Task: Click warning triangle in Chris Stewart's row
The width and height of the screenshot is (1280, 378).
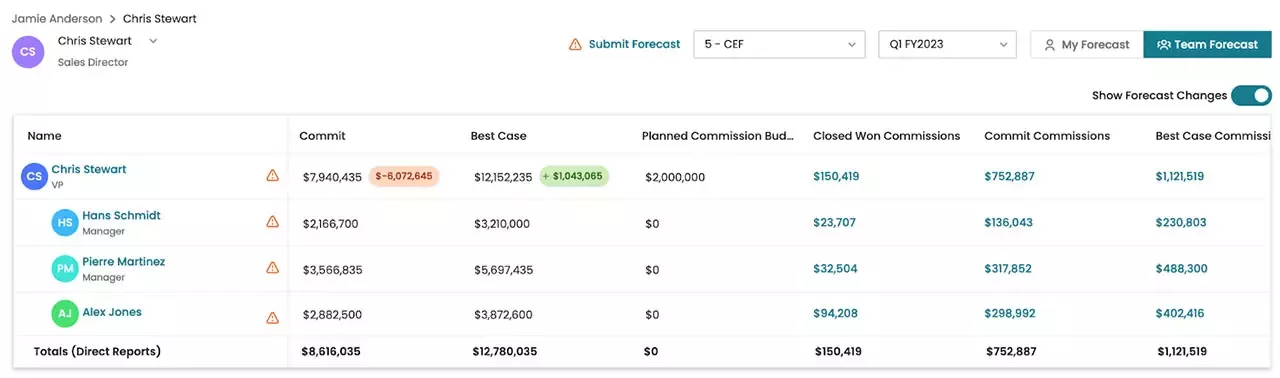Action: [272, 176]
